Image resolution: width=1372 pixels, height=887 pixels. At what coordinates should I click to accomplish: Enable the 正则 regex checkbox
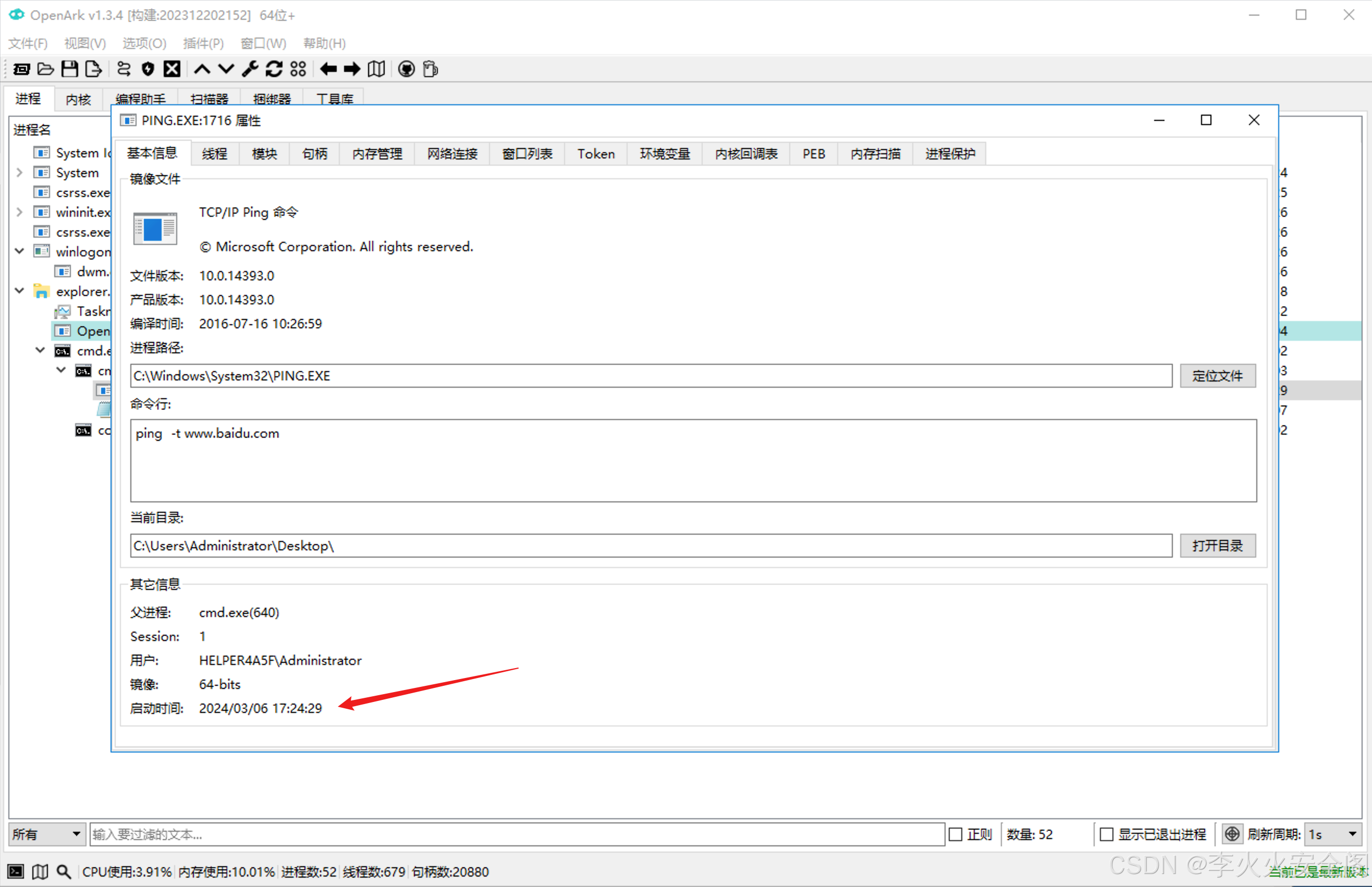(955, 834)
